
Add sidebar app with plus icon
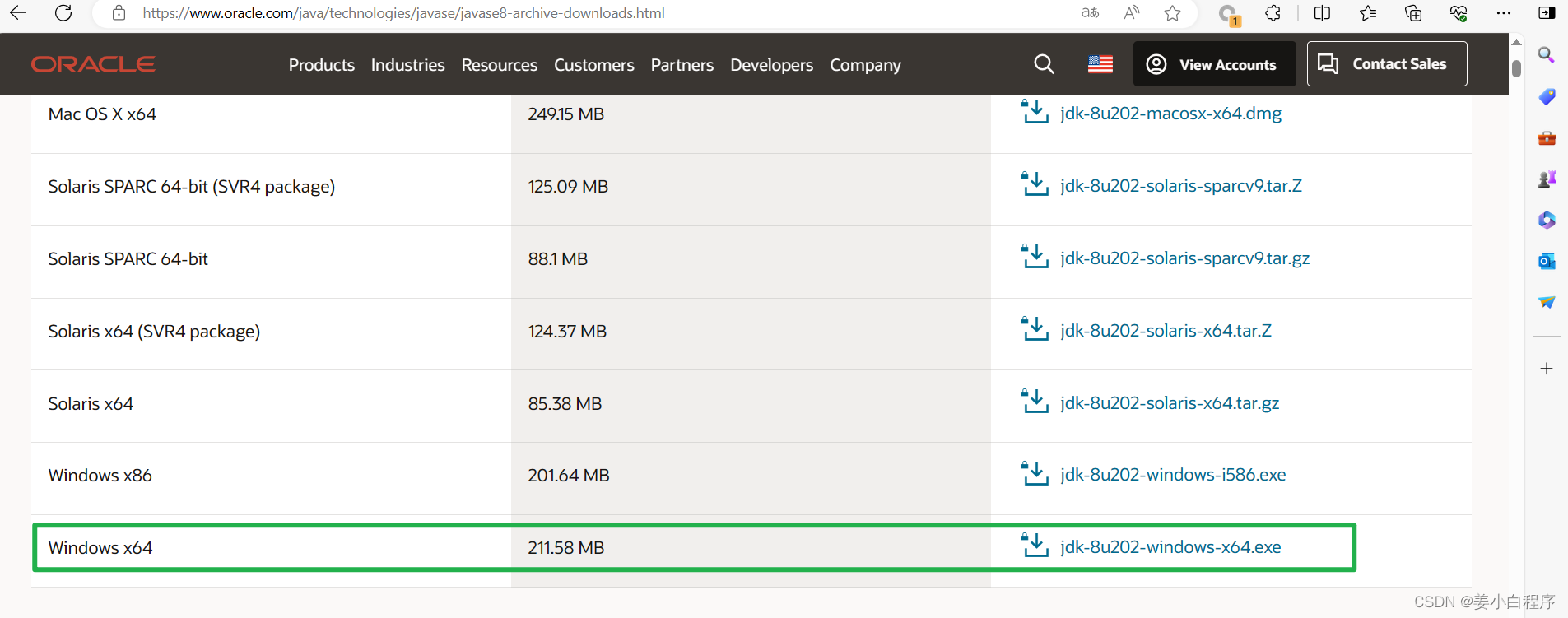[x=1547, y=369]
